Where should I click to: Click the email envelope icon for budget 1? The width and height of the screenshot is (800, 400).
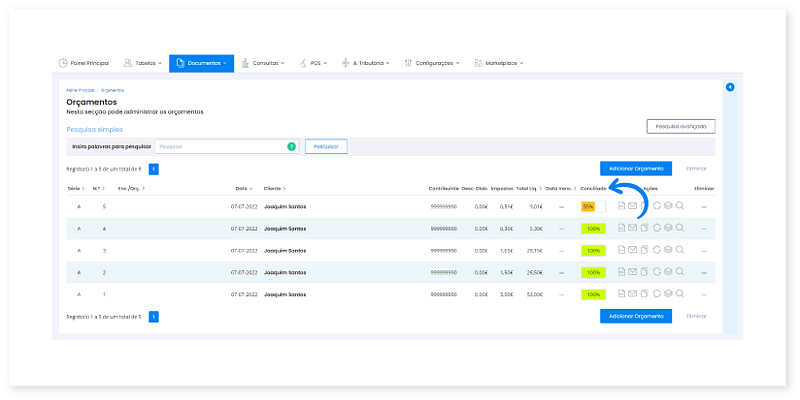(632, 294)
